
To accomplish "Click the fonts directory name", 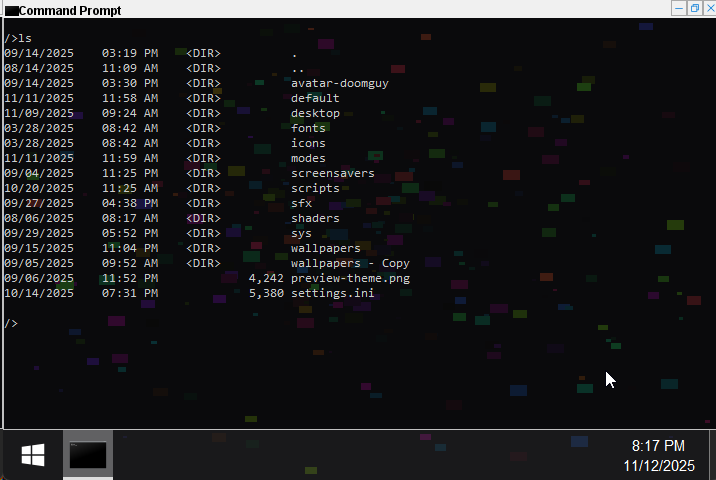I will tap(308, 128).
